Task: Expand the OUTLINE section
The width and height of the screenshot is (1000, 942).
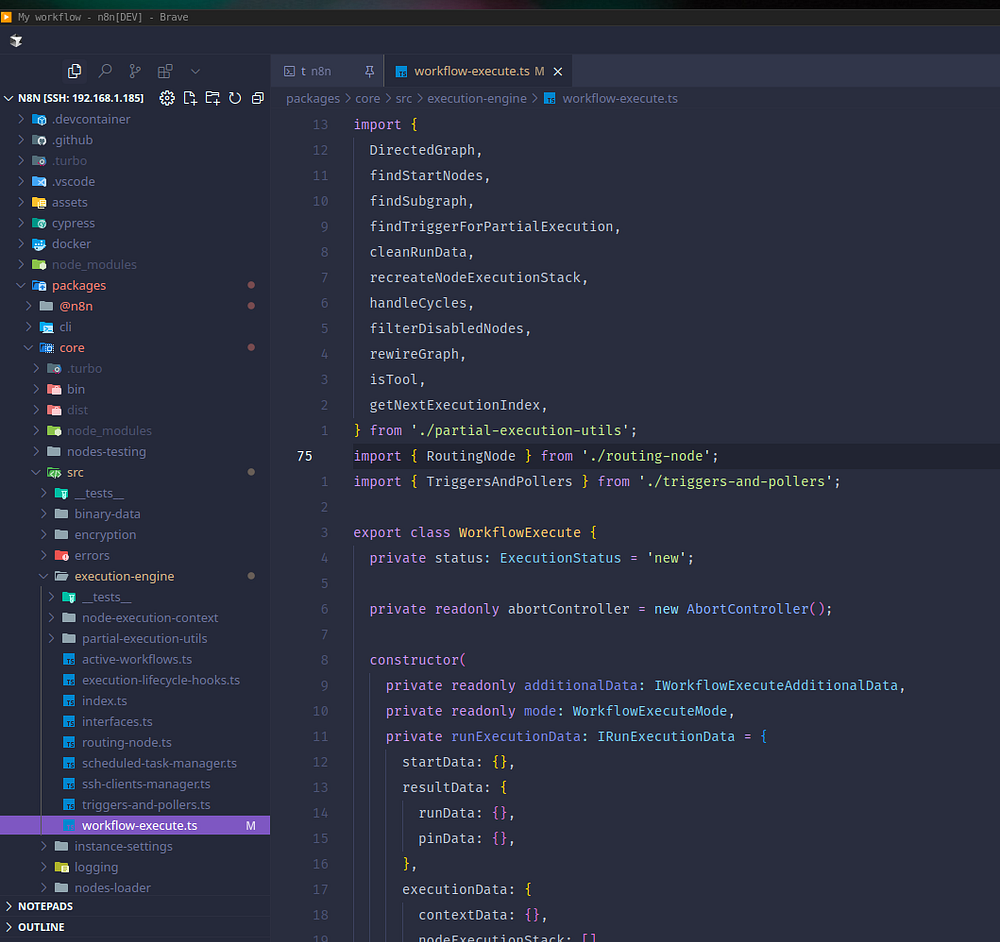Action: coord(41,927)
